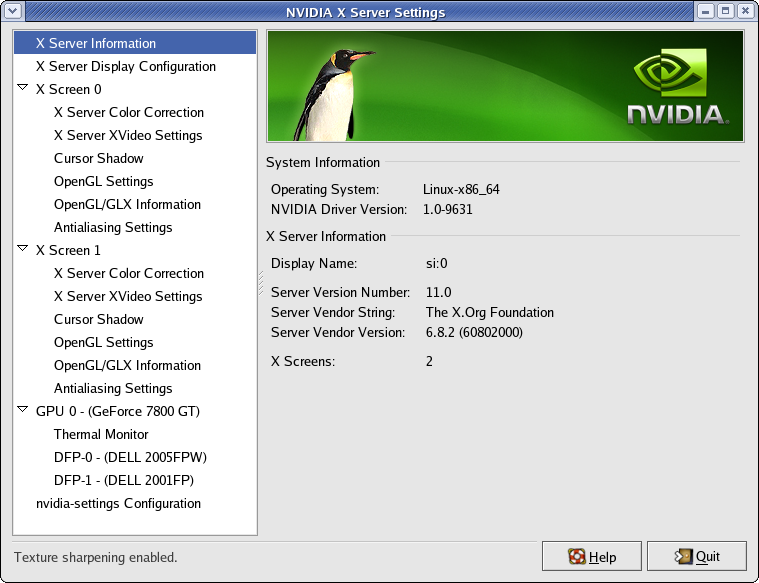This screenshot has height=583, width=759.
Task: Click the 'Texture sharpening enabled.' status text
Action: point(95,557)
